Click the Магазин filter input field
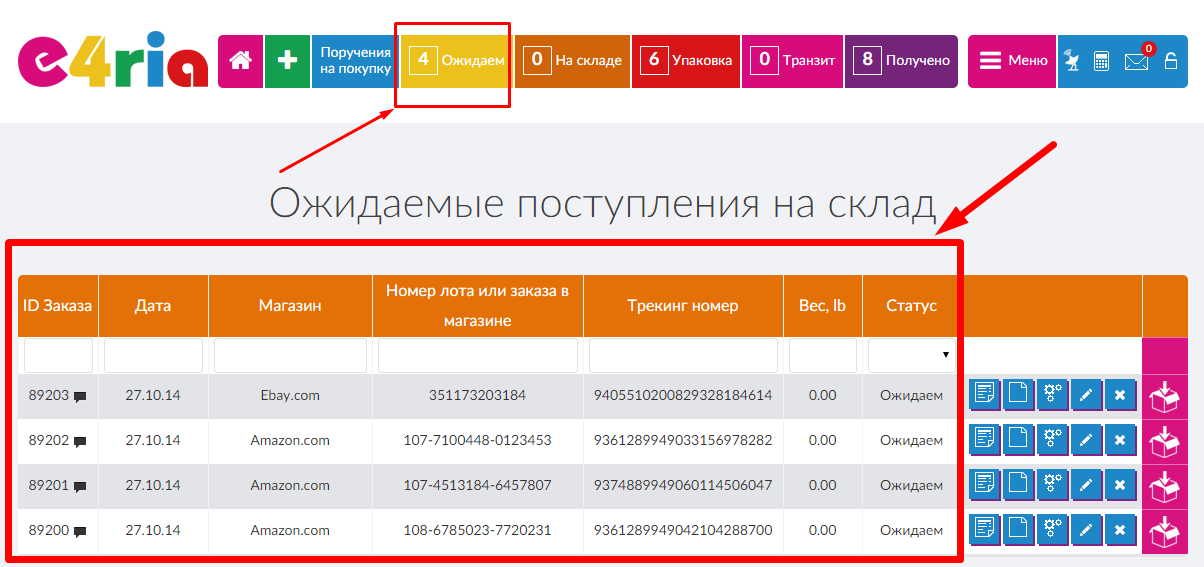Image resolution: width=1204 pixels, height=567 pixels. 290,355
